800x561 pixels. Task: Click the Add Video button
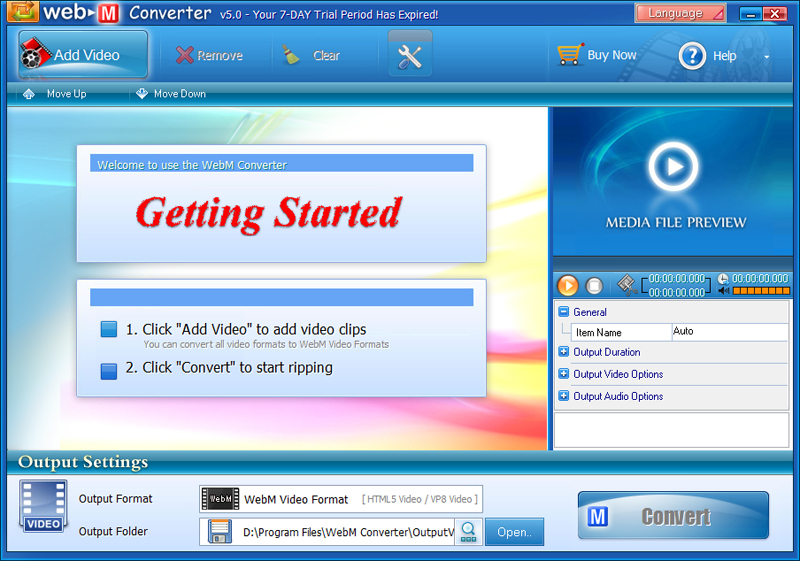(x=84, y=55)
